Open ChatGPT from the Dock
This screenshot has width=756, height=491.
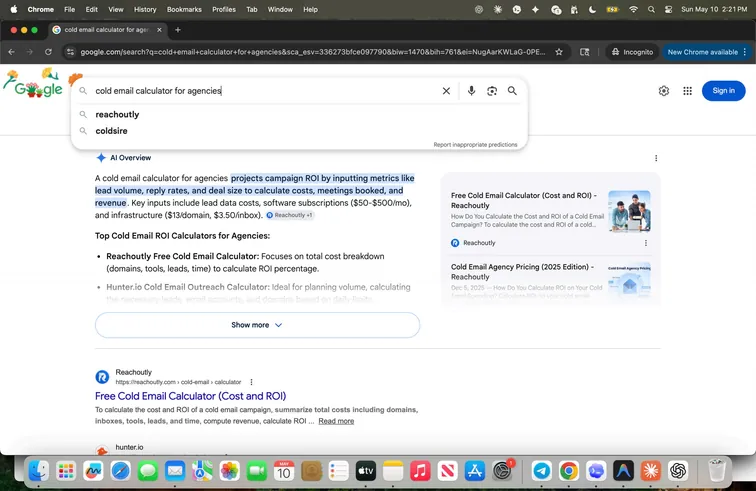[x=678, y=471]
